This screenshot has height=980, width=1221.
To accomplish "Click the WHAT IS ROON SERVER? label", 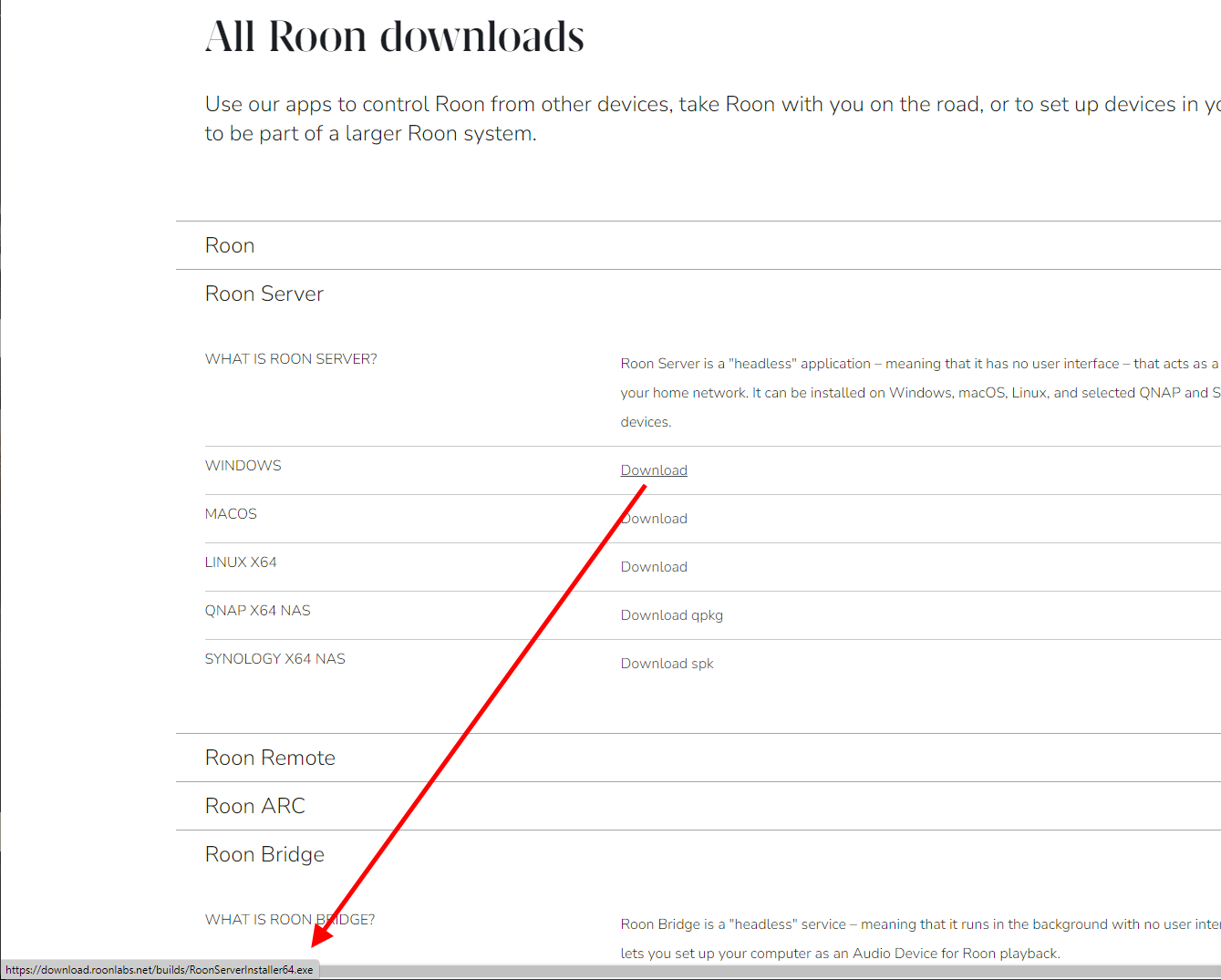I will 291,359.
